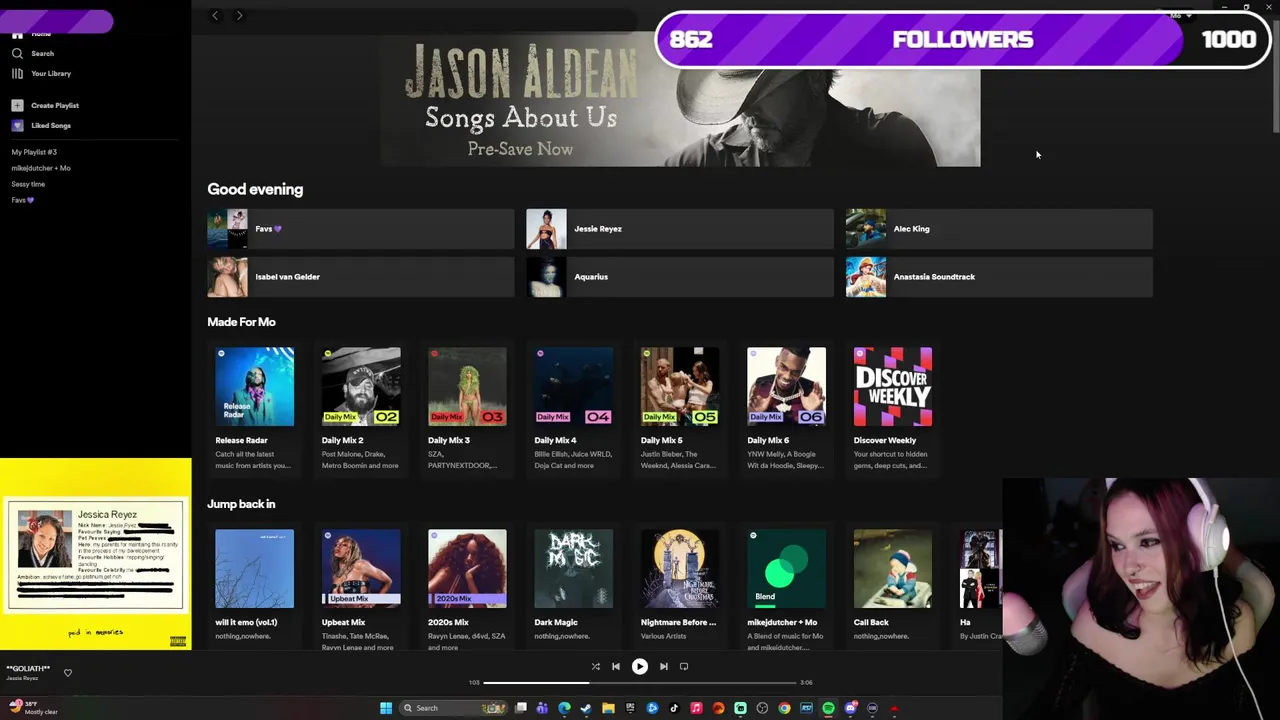Select Home in sidebar
Viewport: 1280px width, 720px height.
[x=40, y=34]
